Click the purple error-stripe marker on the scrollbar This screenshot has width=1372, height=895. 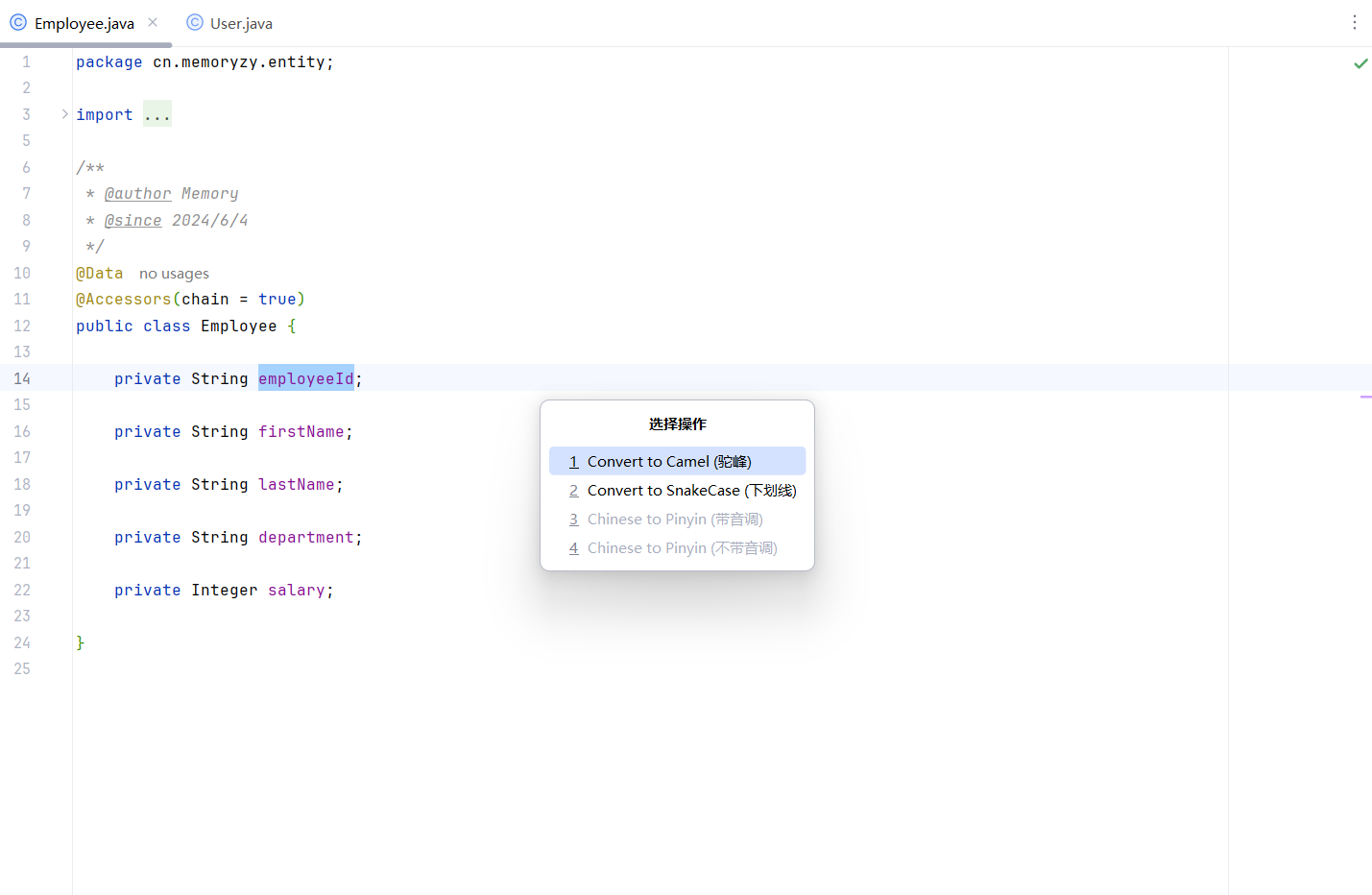(1365, 397)
